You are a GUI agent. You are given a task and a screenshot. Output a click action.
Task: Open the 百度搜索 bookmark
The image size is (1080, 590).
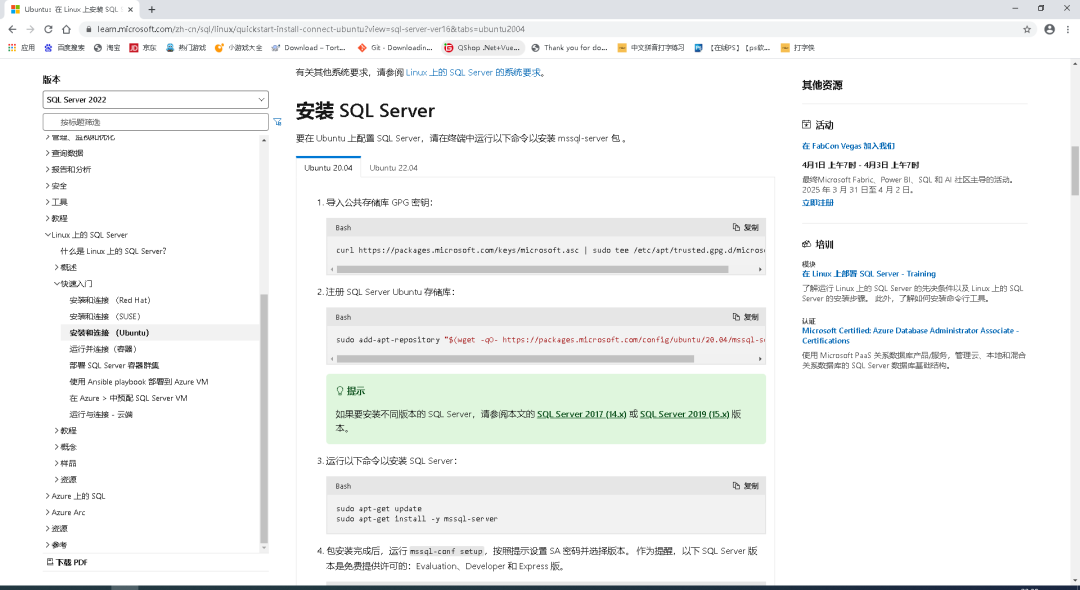point(64,48)
